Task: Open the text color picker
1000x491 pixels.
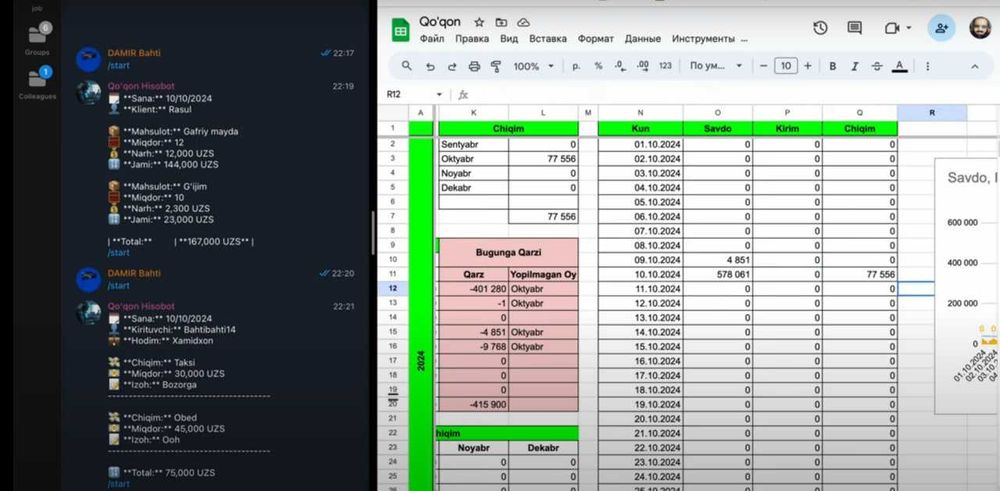Action: pos(899,66)
